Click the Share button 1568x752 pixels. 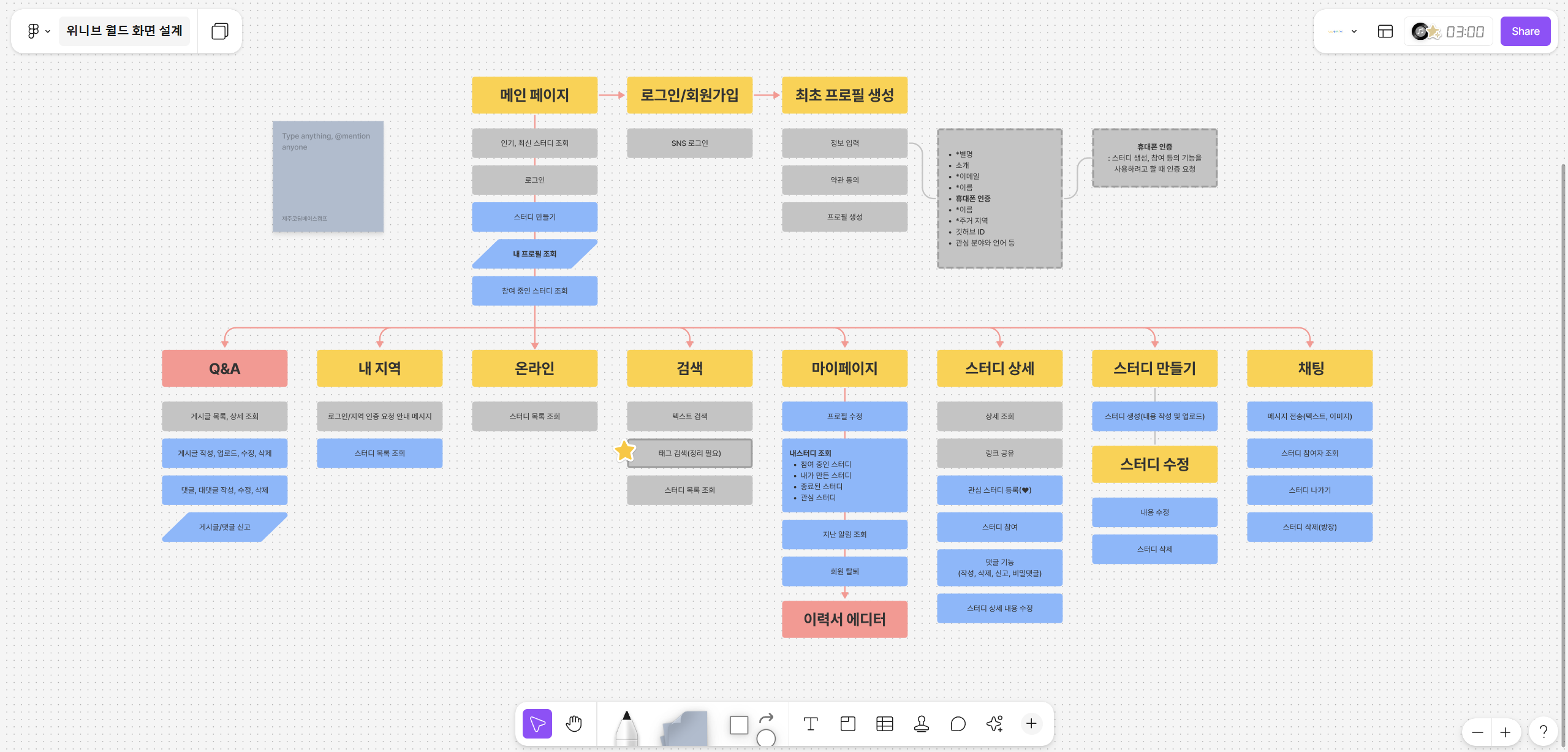point(1524,31)
